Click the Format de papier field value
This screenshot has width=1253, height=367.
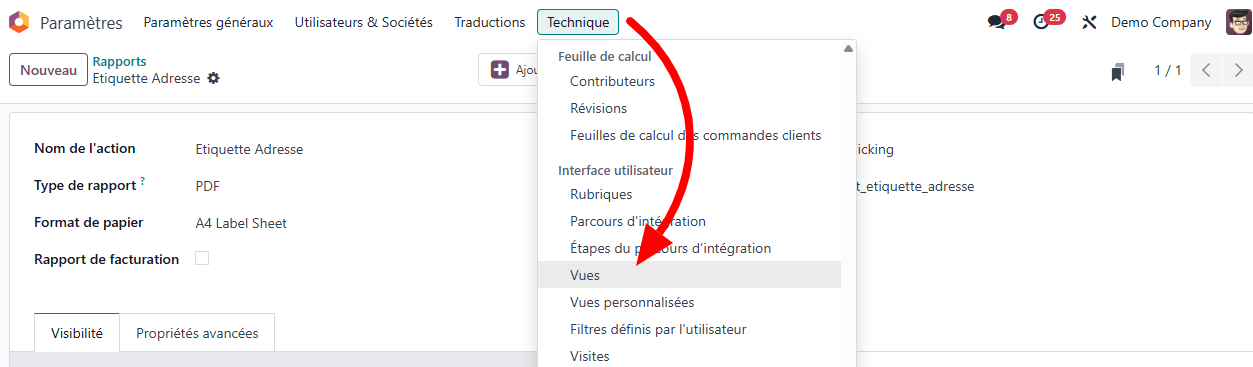click(x=241, y=223)
